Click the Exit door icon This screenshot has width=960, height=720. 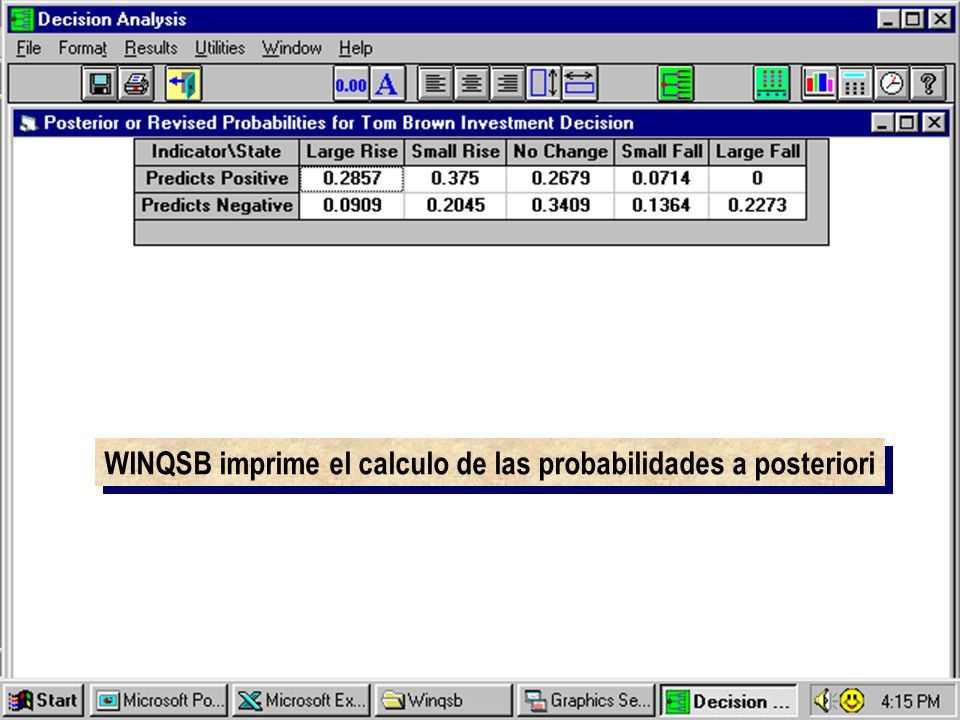point(183,83)
